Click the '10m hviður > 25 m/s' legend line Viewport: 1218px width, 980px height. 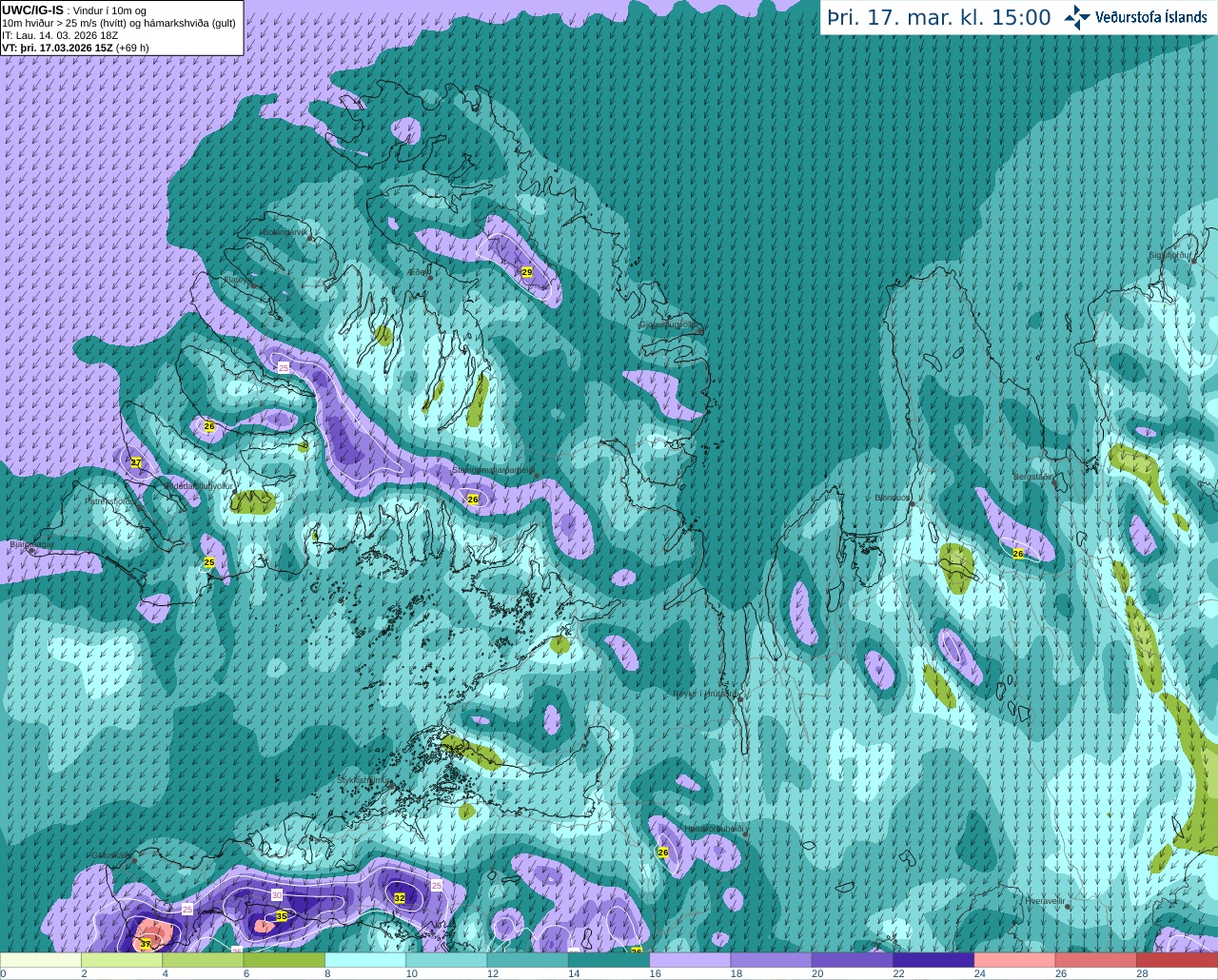pyautogui.click(x=119, y=23)
